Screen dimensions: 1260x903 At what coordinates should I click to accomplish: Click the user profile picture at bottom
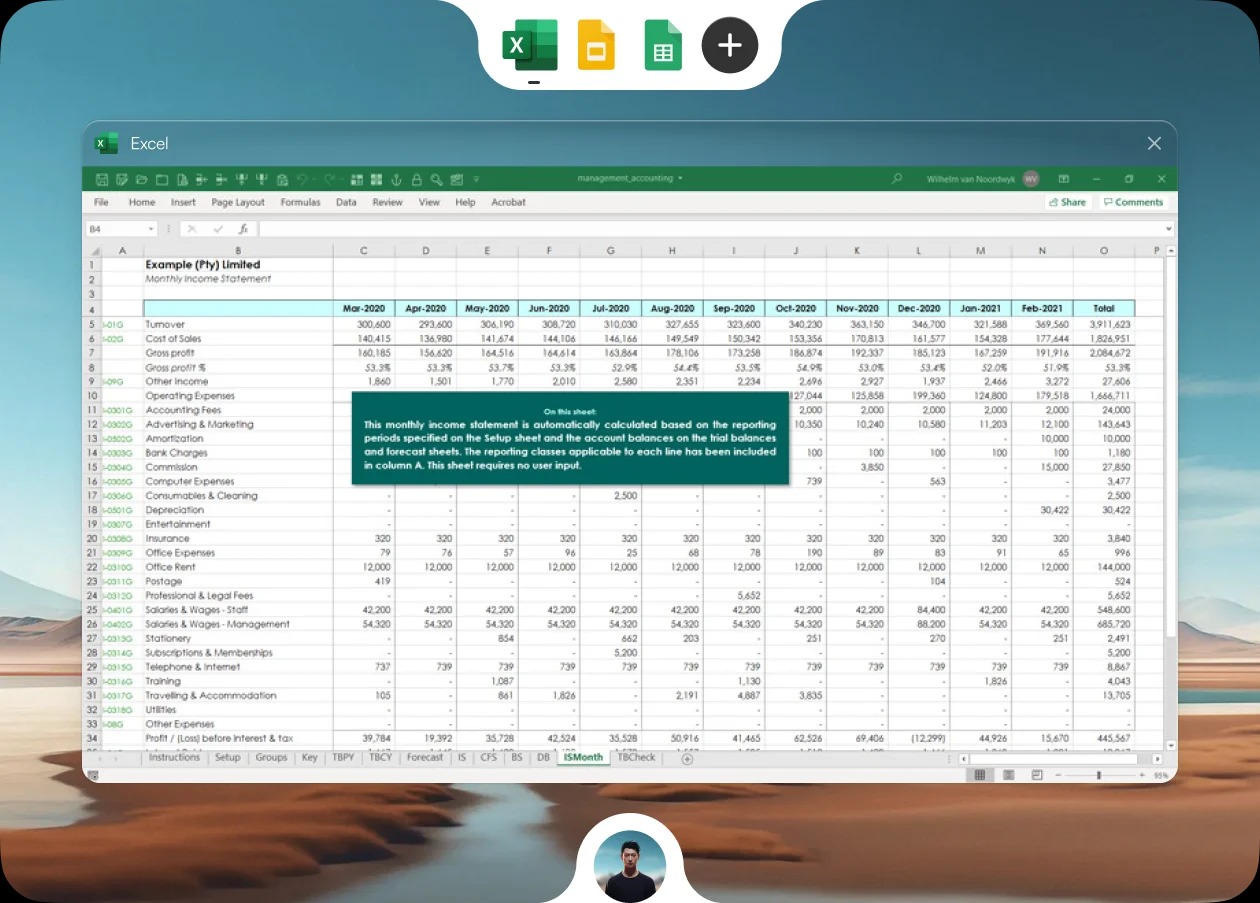click(630, 866)
